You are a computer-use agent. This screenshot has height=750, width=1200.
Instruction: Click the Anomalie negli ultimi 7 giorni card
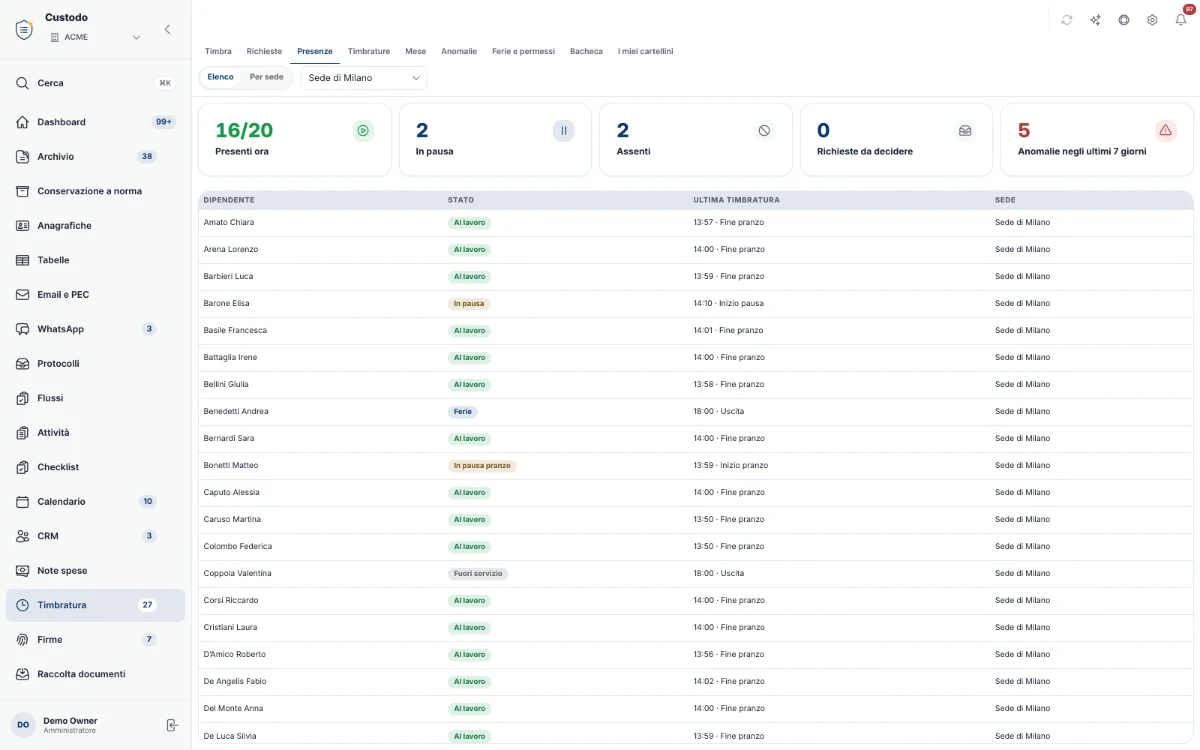1097,140
